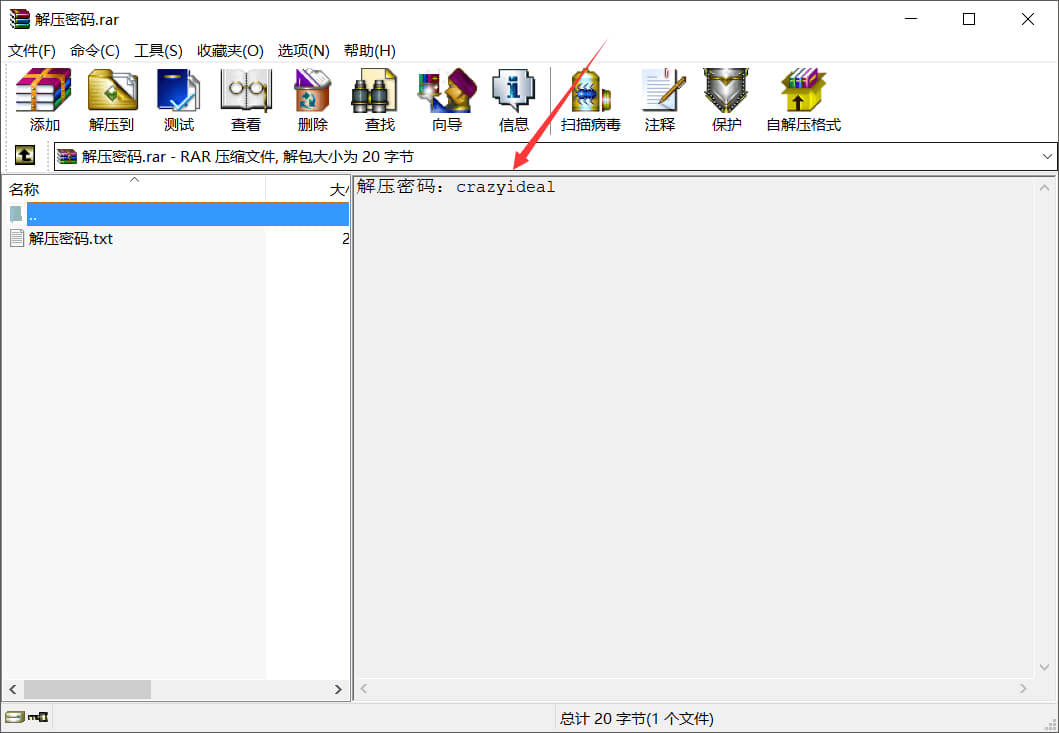Viewport: 1059px width, 733px height.
Task: Click comment pane scroll right arrow
Action: point(1023,688)
